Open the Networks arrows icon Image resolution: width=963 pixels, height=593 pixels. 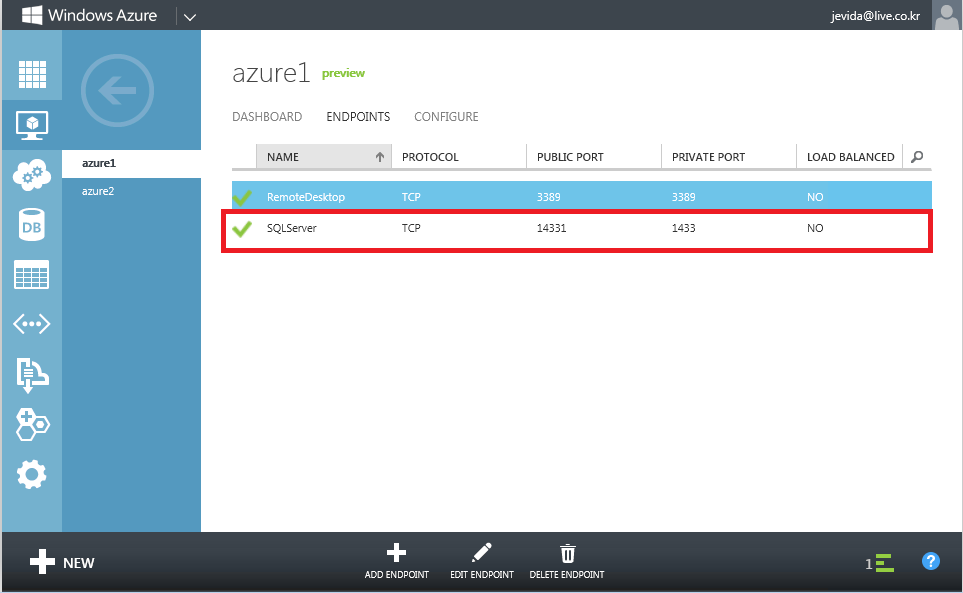point(32,324)
